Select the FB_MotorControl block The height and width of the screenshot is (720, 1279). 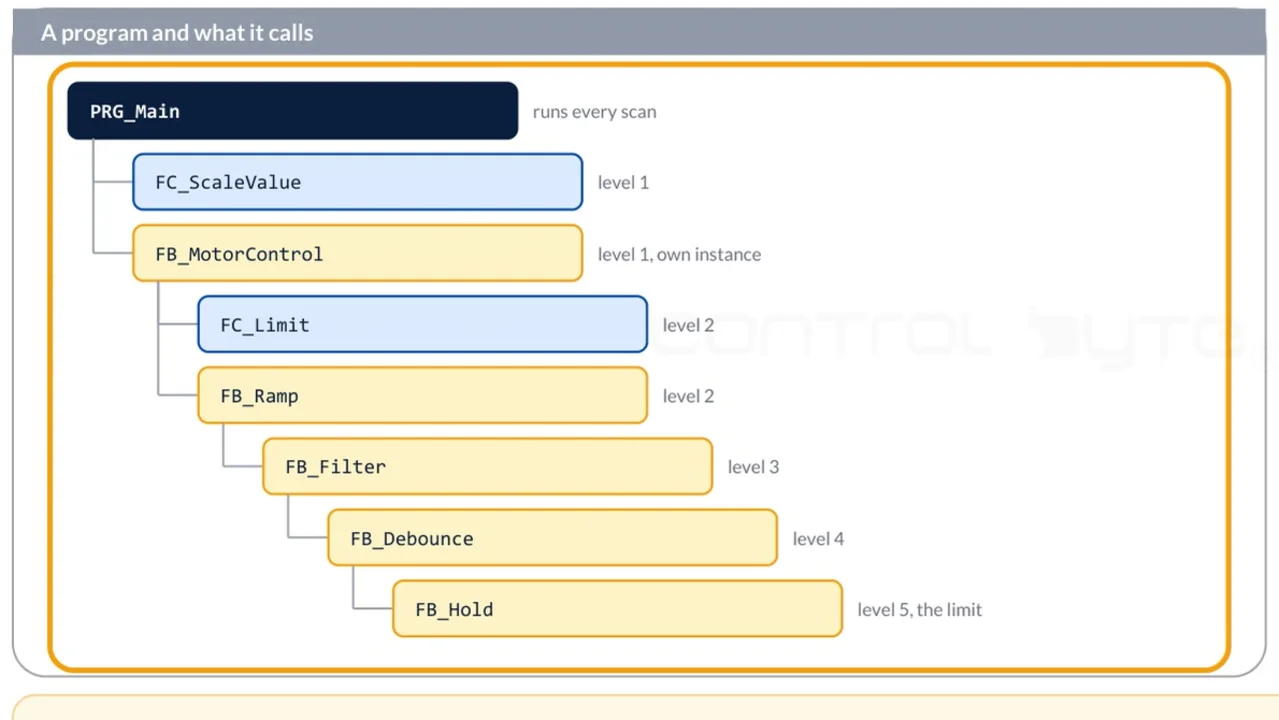pyautogui.click(x=357, y=253)
